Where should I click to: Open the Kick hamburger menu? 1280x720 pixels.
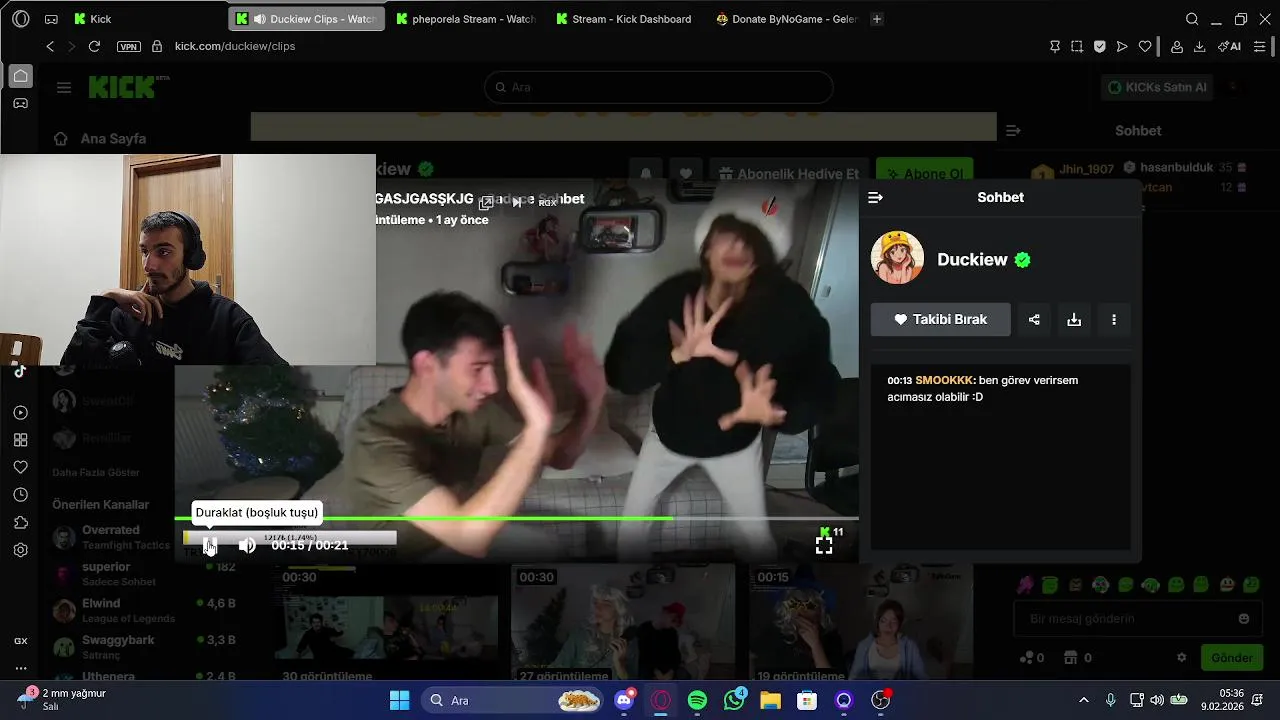click(64, 87)
